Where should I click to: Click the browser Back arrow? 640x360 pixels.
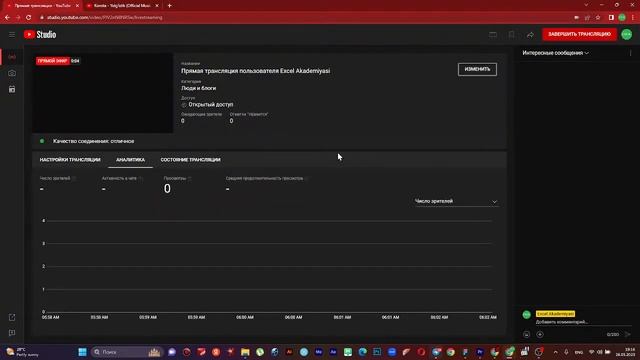(7, 18)
